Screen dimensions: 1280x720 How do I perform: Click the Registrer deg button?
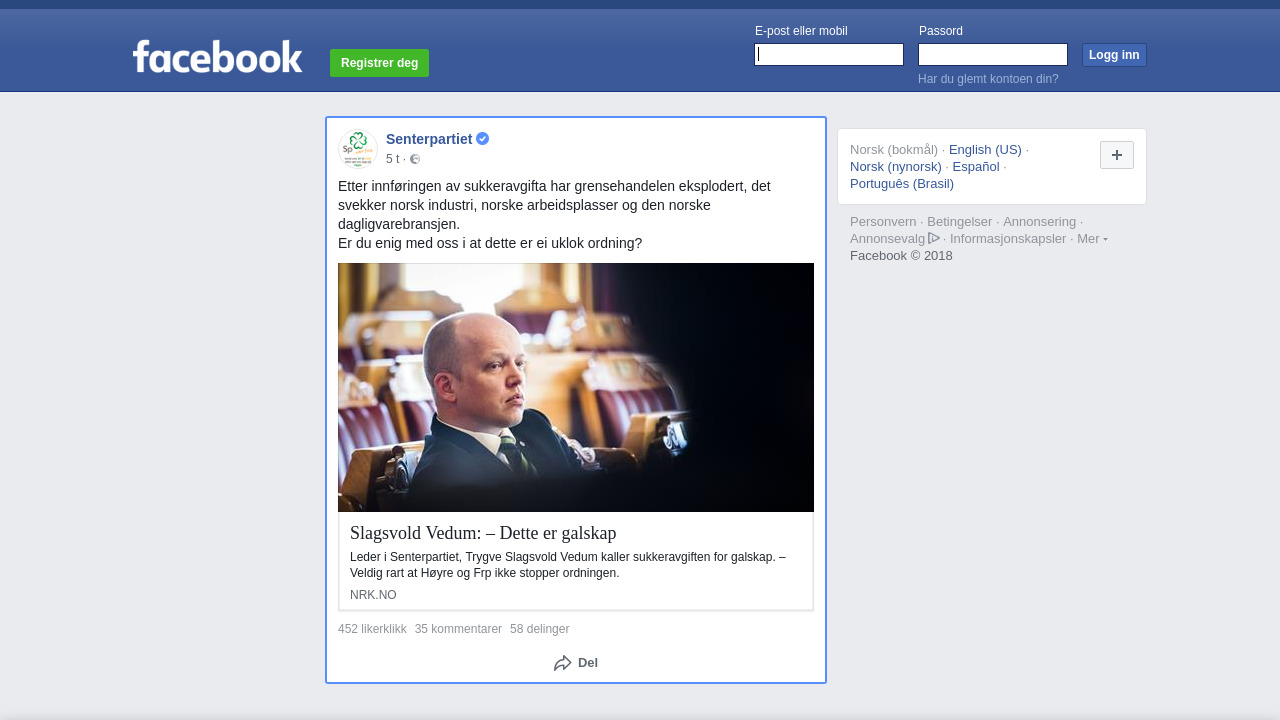[379, 63]
